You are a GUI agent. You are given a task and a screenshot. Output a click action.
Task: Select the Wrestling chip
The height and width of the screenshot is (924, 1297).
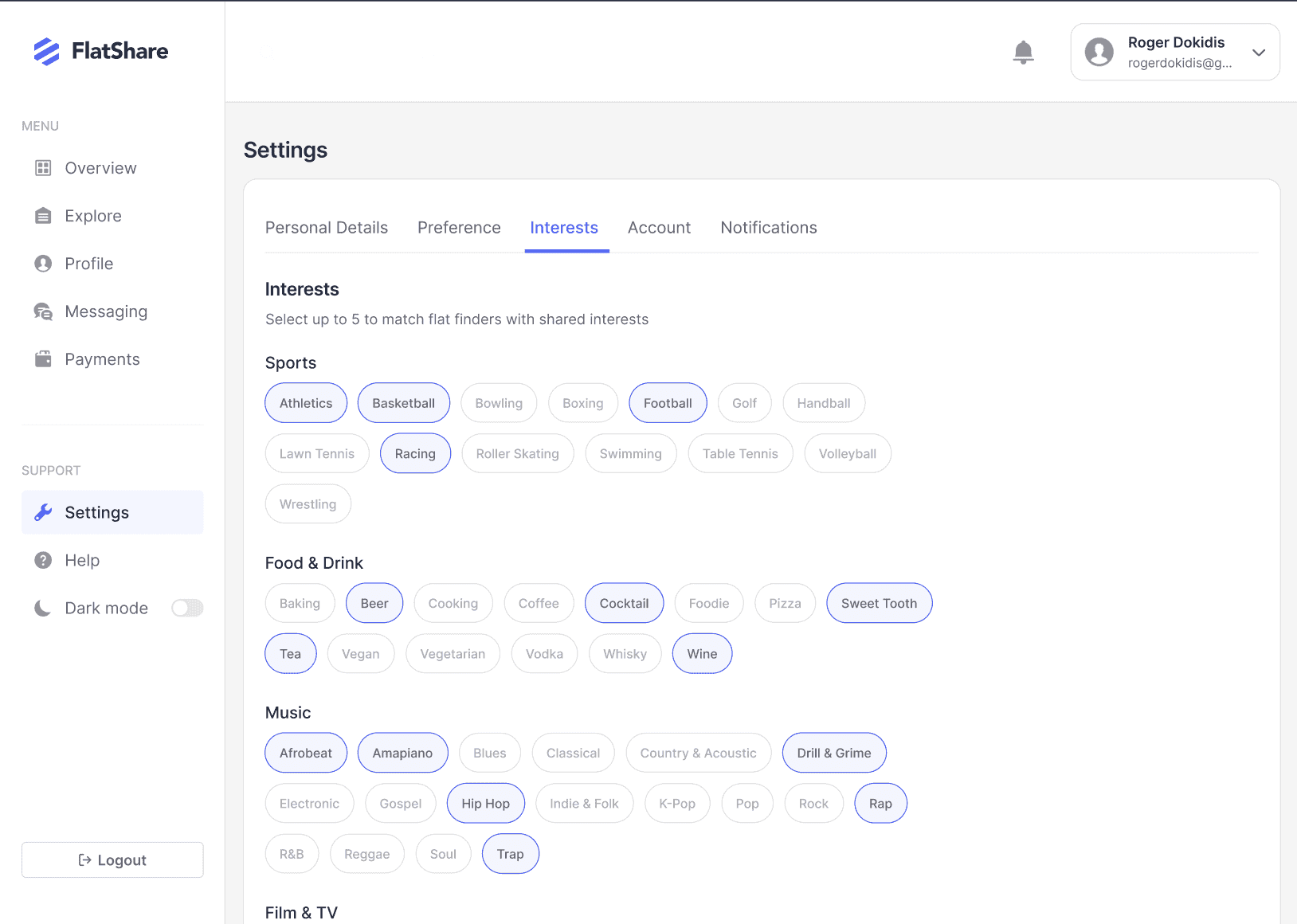tap(308, 504)
